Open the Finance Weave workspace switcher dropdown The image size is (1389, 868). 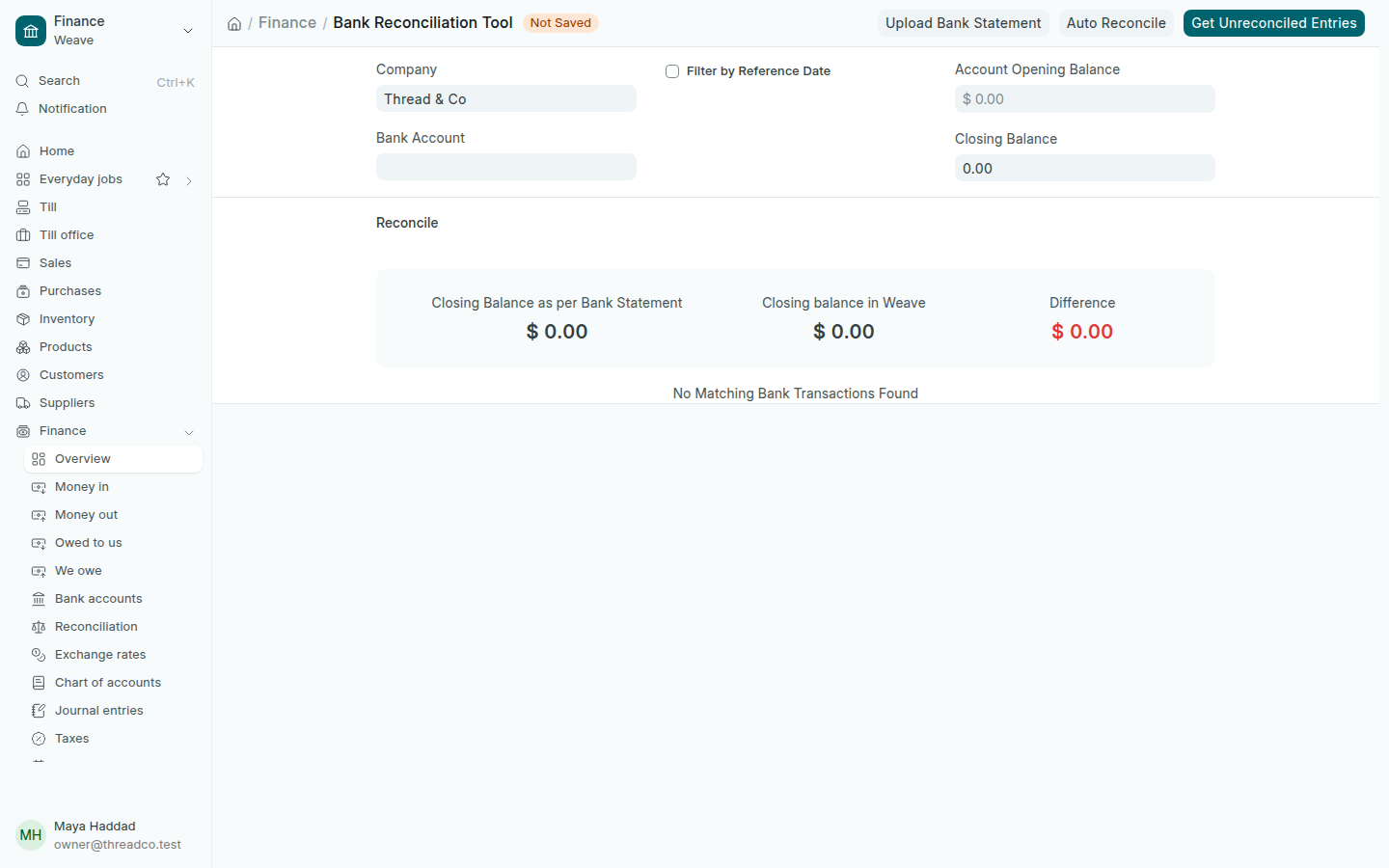(x=188, y=31)
